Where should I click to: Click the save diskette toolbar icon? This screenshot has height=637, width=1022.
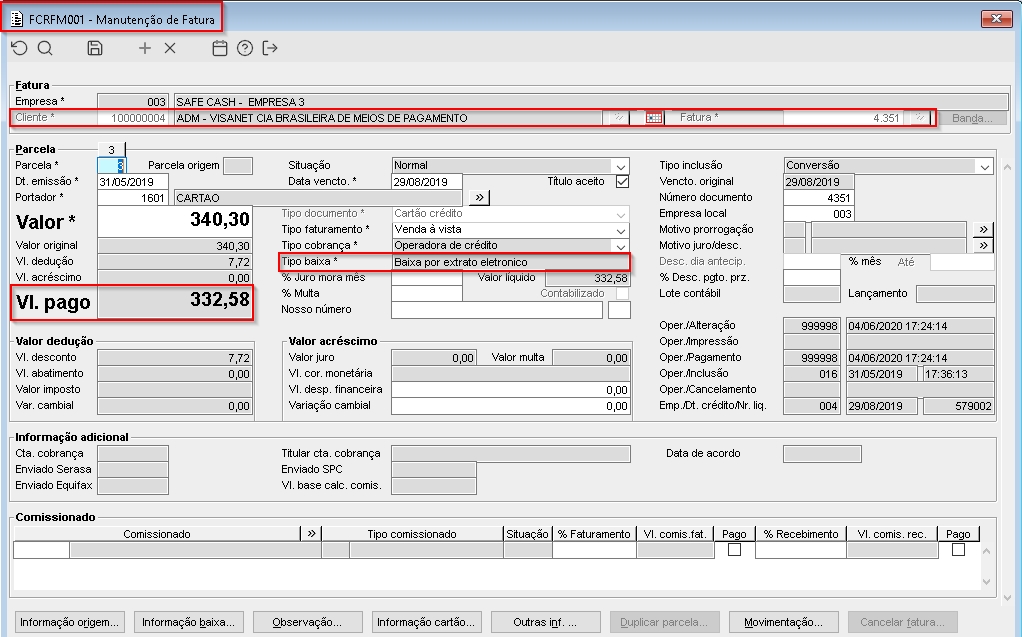tap(95, 48)
